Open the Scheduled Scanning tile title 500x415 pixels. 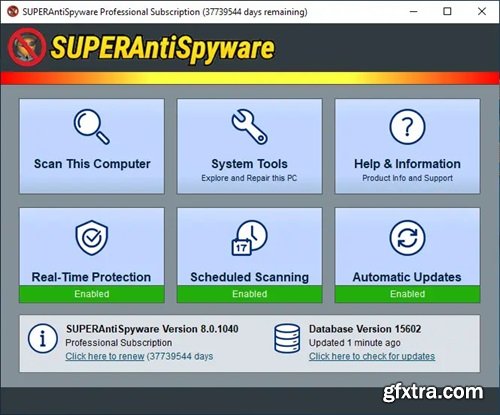250,277
